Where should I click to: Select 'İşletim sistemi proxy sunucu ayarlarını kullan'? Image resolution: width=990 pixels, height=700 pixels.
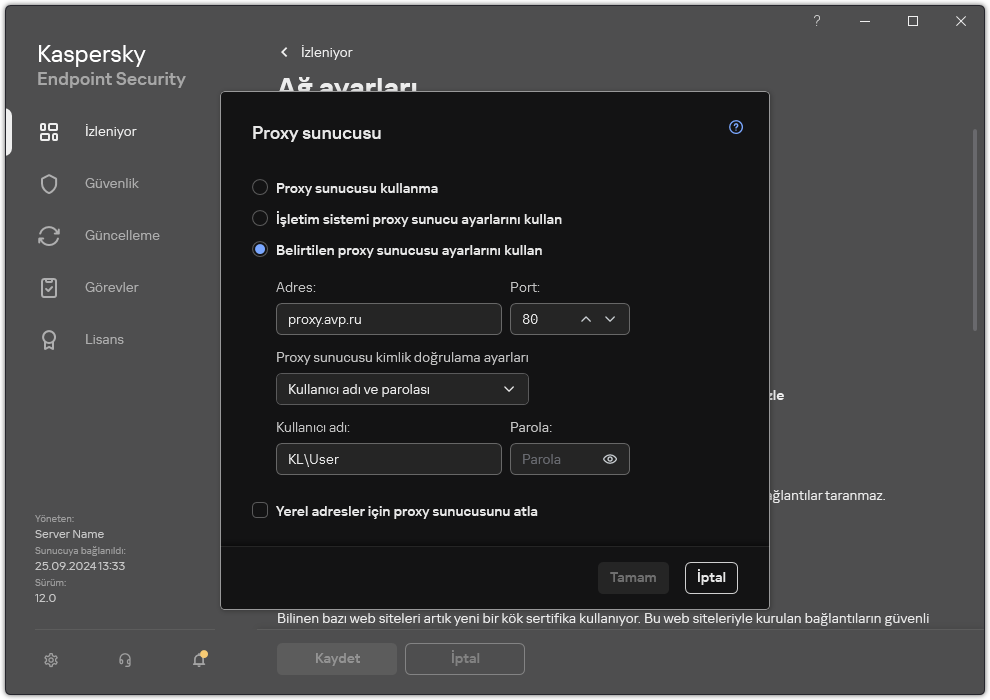[260, 219]
